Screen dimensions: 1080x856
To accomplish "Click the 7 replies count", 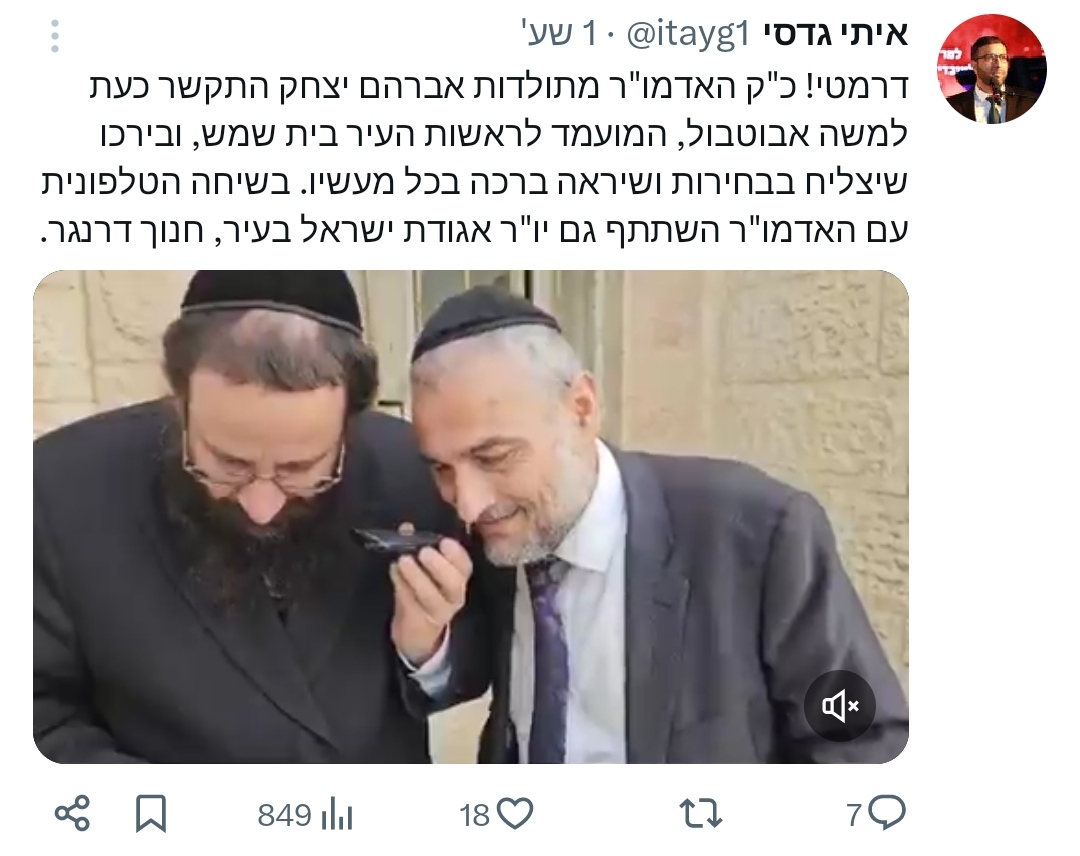I will click(854, 815).
